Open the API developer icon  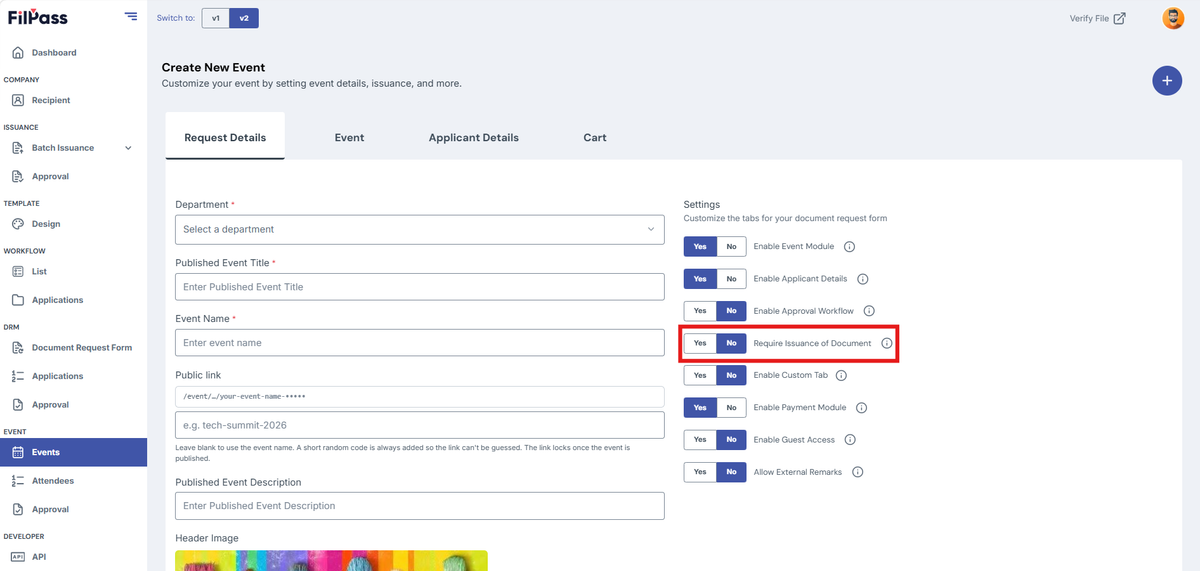pos(18,557)
